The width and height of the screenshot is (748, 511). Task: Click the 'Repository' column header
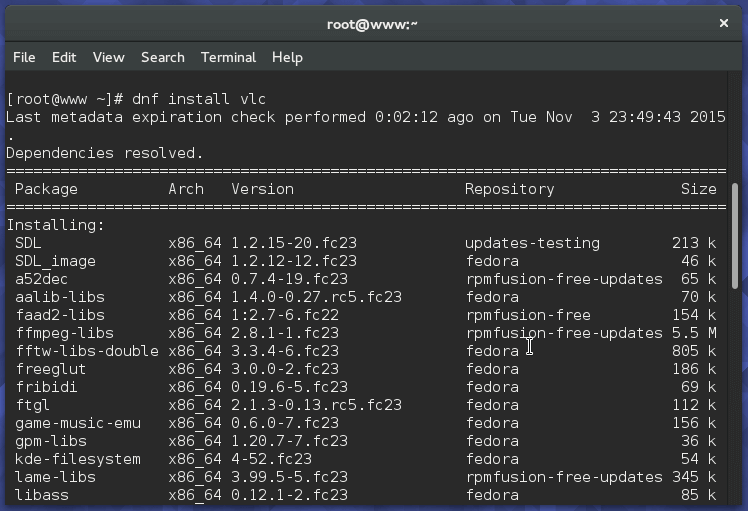tap(509, 189)
